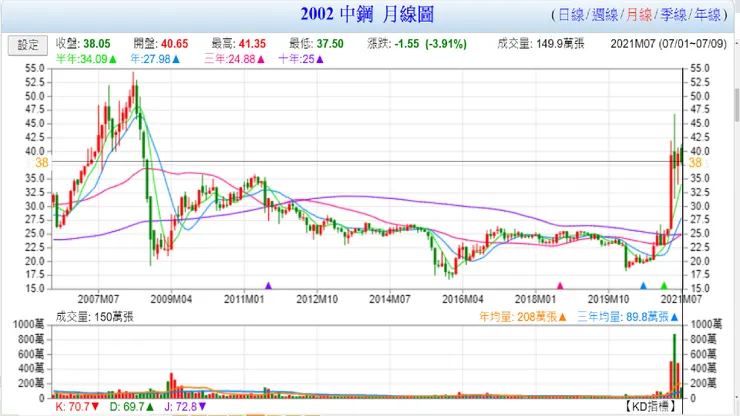Click the 開盤: 40.65 opening price
740x416 pixels.
(160, 44)
